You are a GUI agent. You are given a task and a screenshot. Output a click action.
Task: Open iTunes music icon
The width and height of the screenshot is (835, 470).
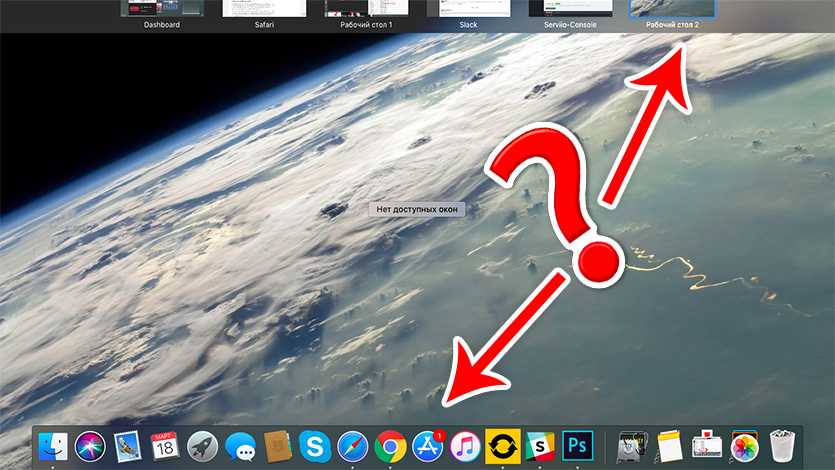464,446
